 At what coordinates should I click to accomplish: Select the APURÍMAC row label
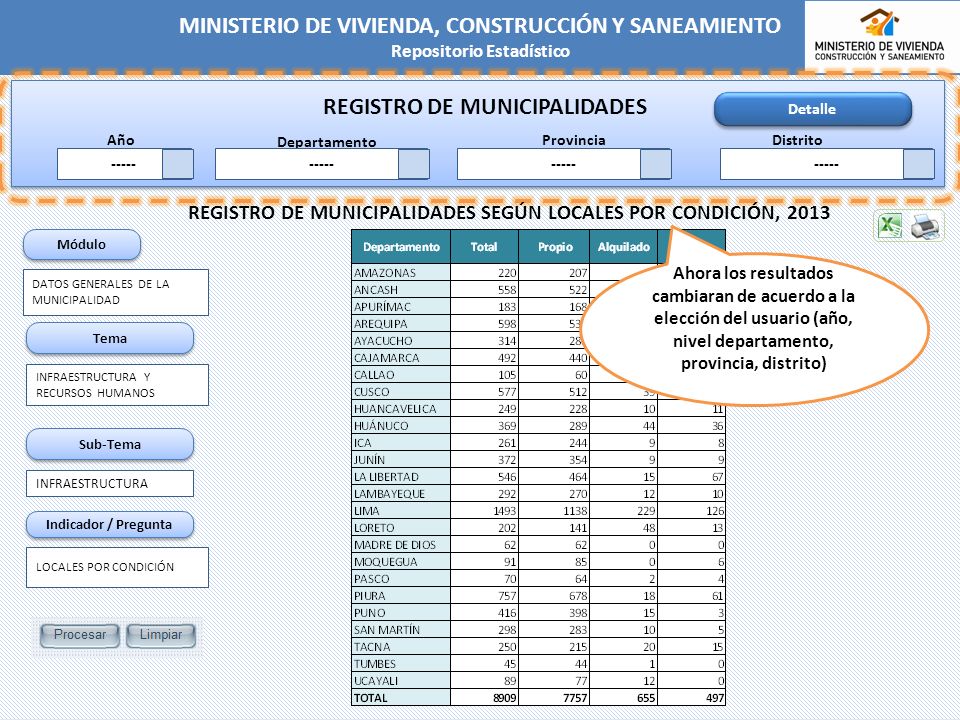click(x=401, y=307)
